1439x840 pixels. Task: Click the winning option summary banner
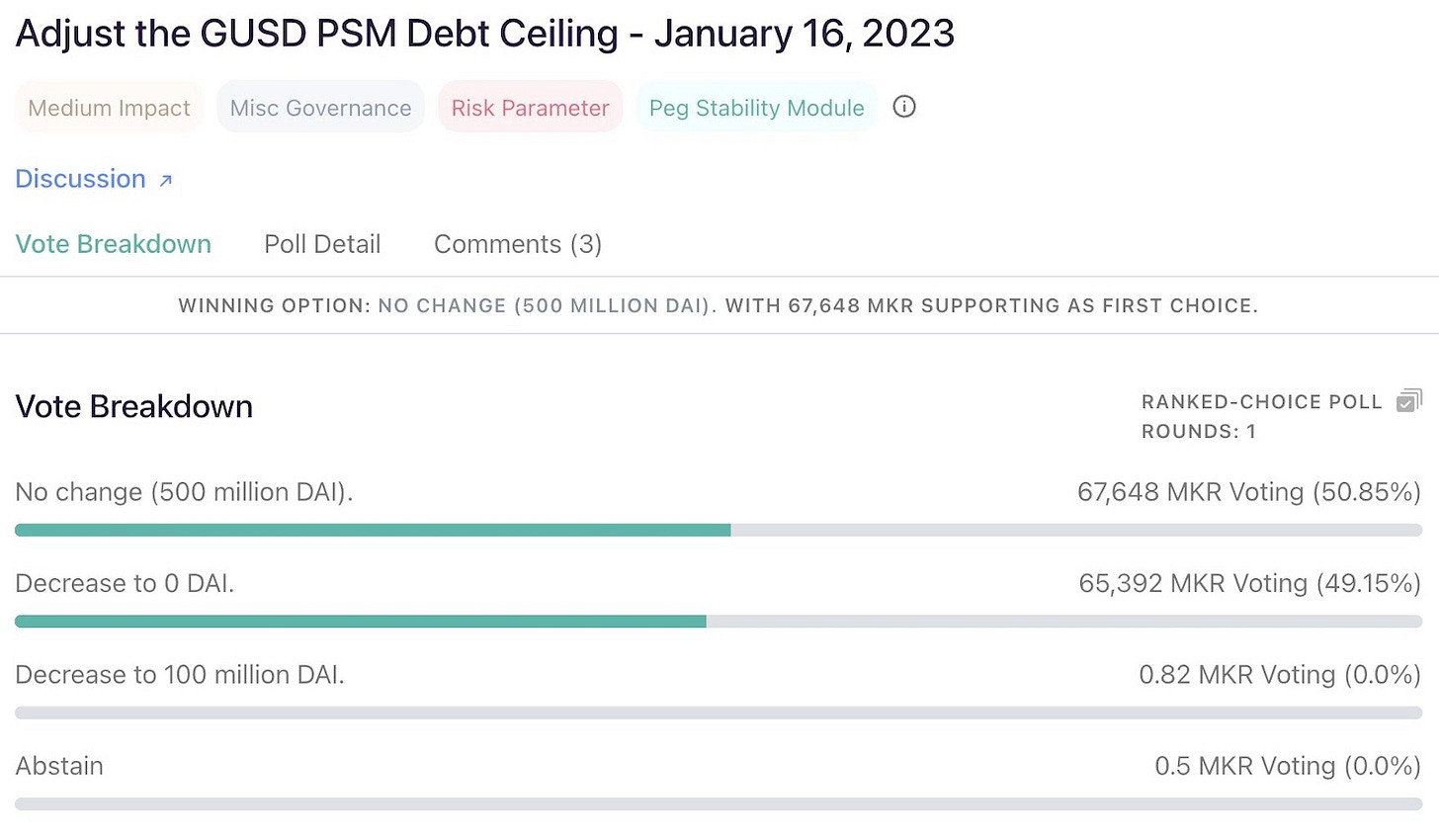(719, 305)
